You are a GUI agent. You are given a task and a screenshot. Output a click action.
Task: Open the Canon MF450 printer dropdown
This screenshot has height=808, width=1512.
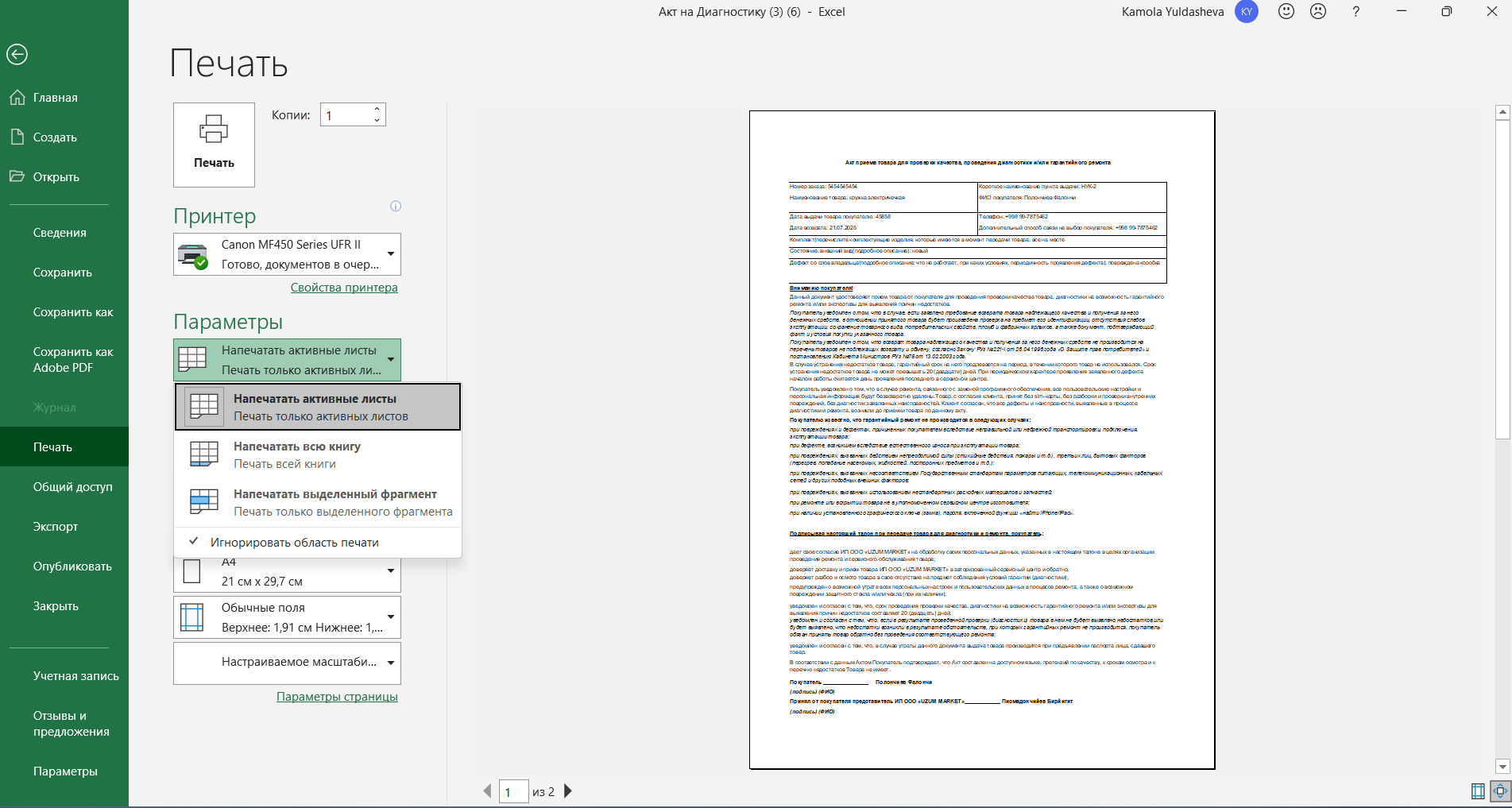tap(287, 254)
